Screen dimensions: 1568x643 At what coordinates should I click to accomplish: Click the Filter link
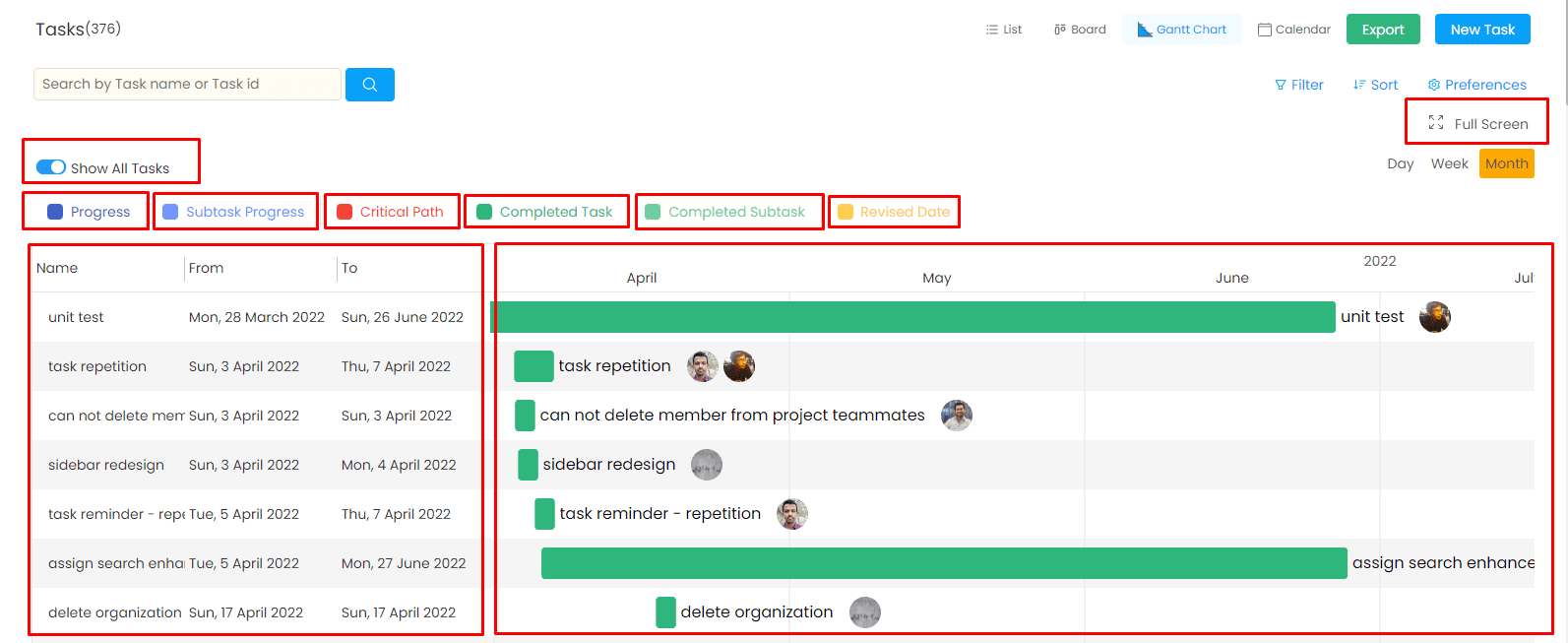click(1299, 85)
